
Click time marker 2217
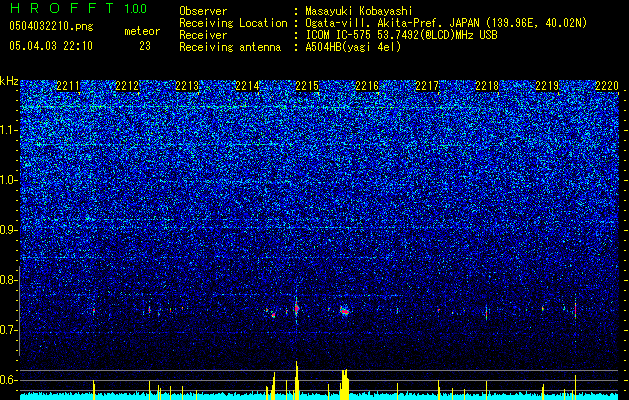coord(427,86)
